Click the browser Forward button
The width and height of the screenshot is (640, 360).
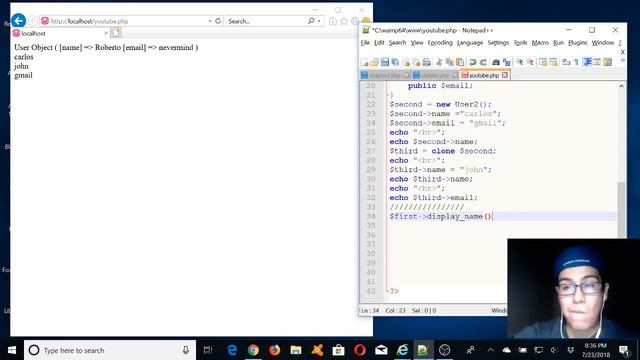coord(33,21)
